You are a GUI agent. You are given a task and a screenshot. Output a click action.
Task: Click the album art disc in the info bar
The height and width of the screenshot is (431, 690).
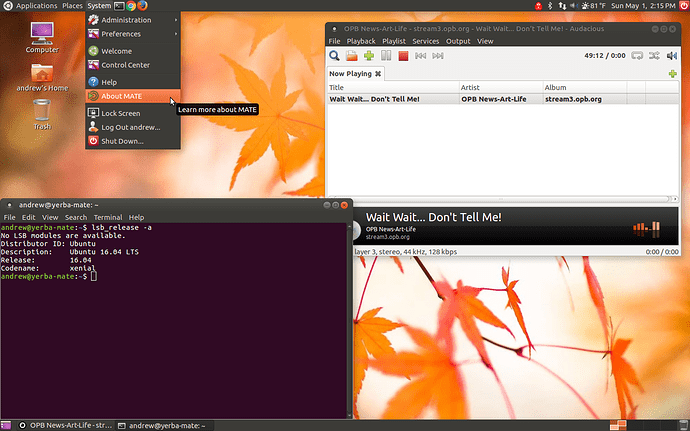(357, 229)
